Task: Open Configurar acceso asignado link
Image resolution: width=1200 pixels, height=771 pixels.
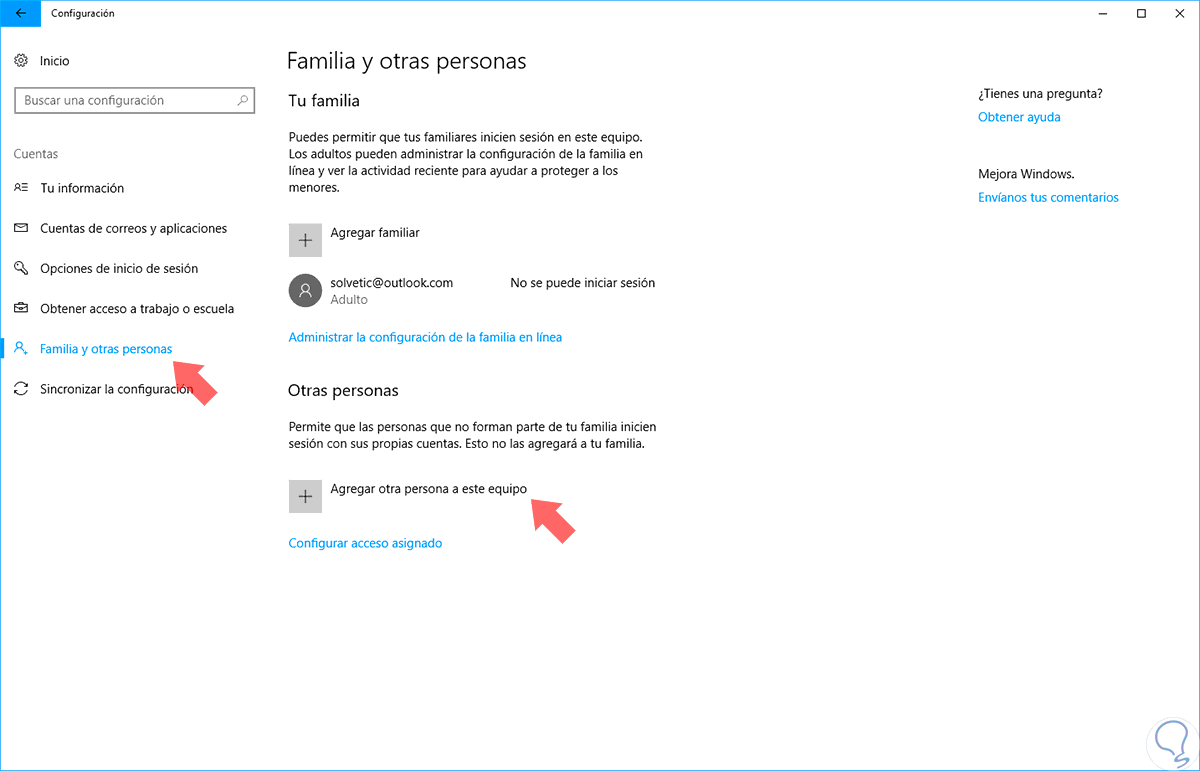Action: point(365,544)
